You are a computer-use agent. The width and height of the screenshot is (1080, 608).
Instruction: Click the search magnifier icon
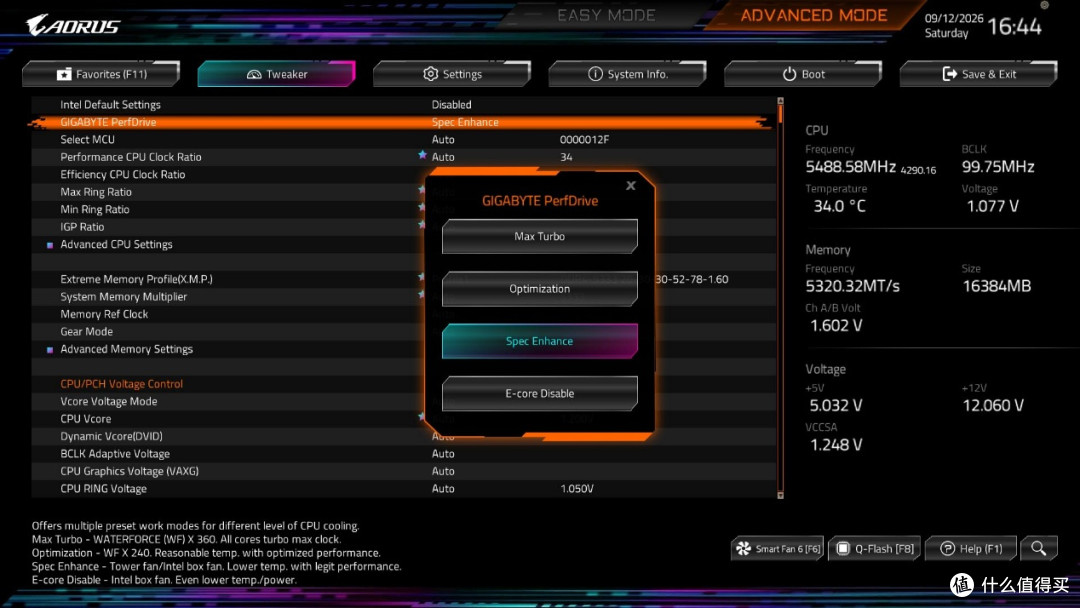tap(1039, 548)
